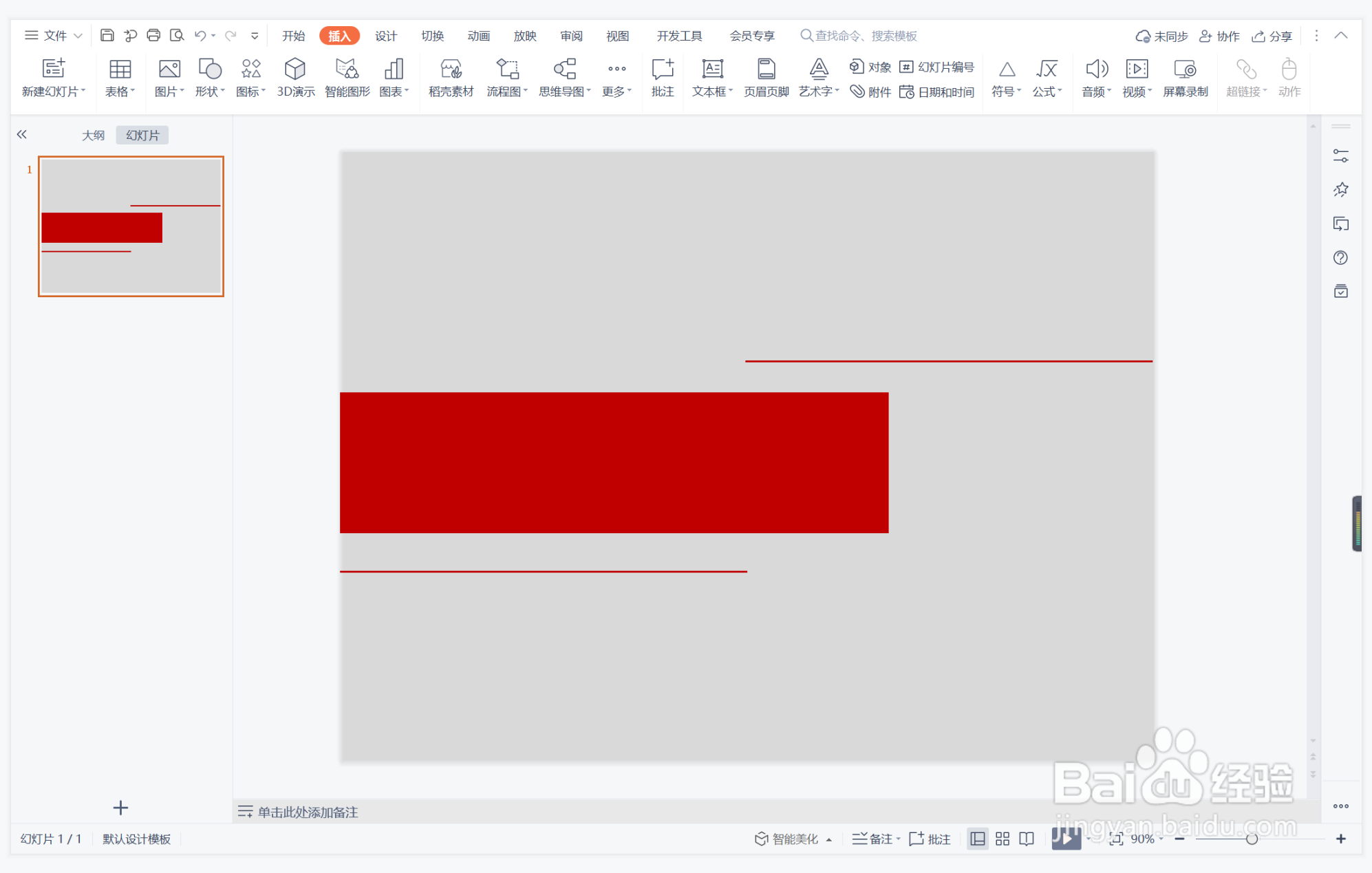Collapse the ribbon with the chevron
The image size is (1372, 873).
pyautogui.click(x=1341, y=35)
